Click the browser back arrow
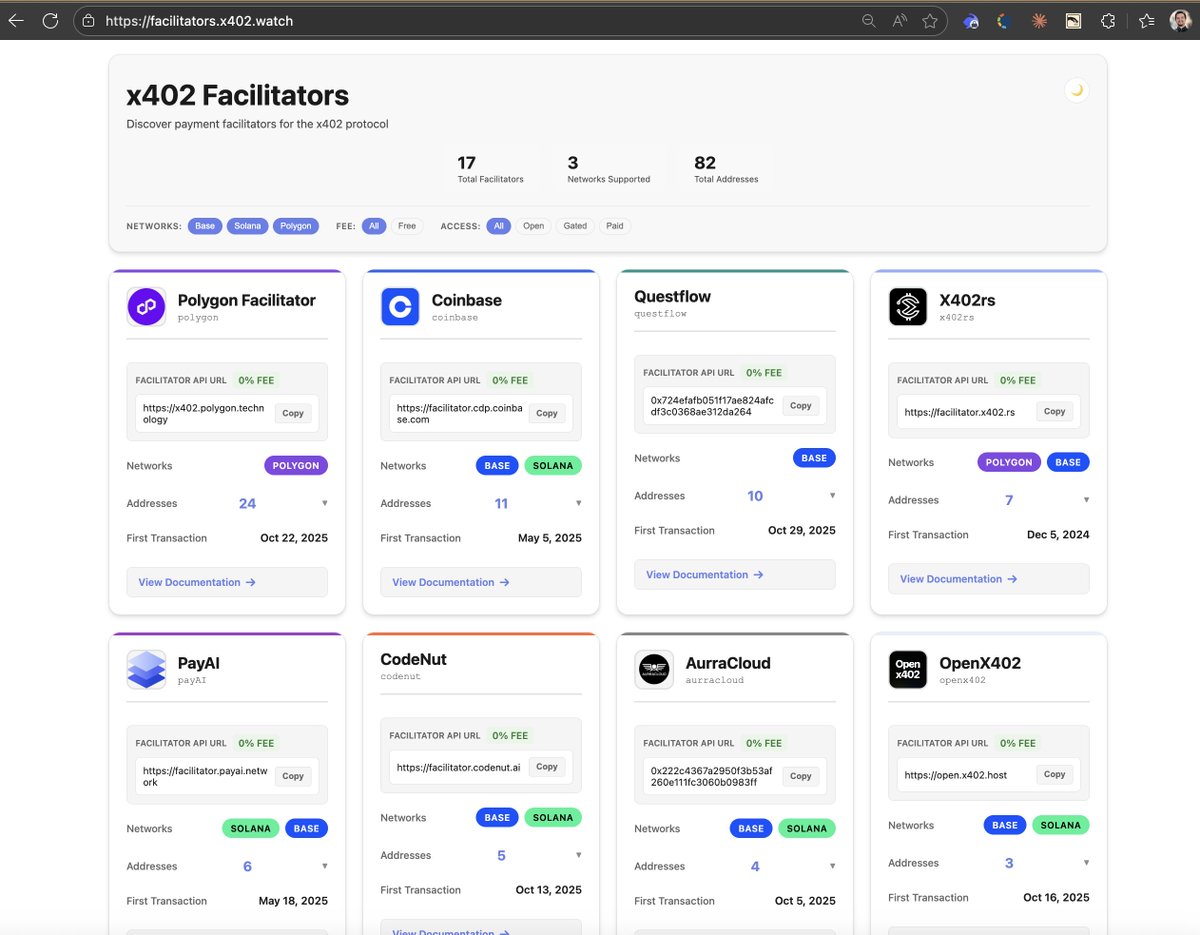The image size is (1200, 935). [16, 20]
